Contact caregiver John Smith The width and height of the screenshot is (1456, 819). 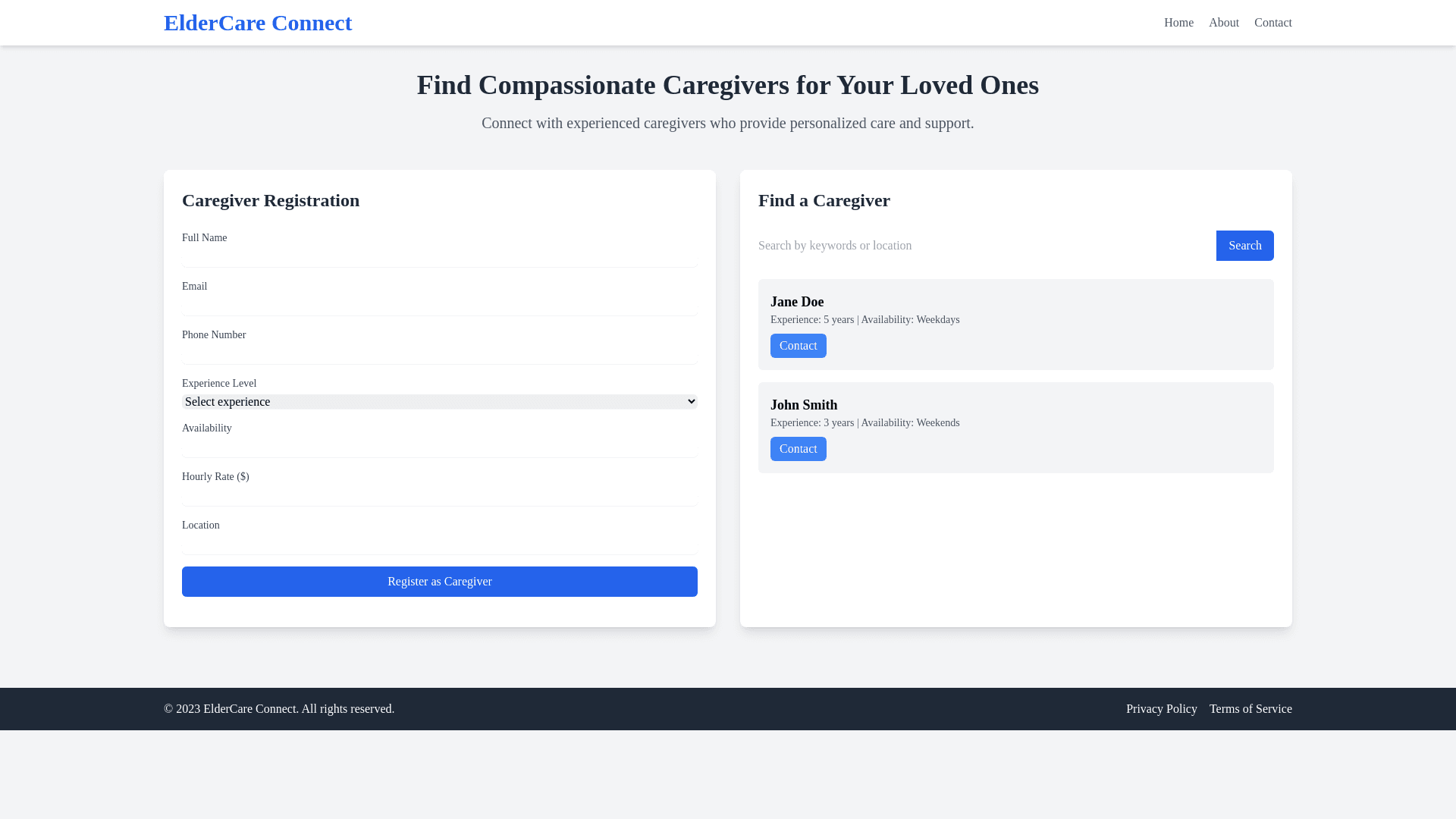point(798,449)
